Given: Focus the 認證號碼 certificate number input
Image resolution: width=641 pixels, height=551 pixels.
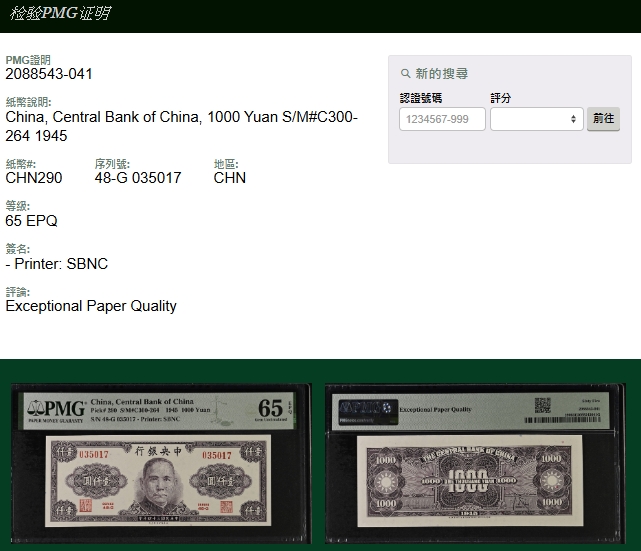Looking at the screenshot, I should tap(442, 119).
